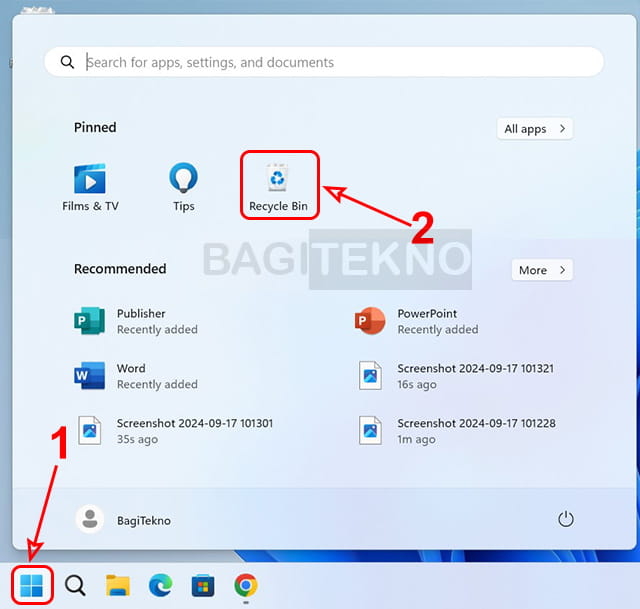
Task: Open Microsoft Store from taskbar
Action: [203, 585]
